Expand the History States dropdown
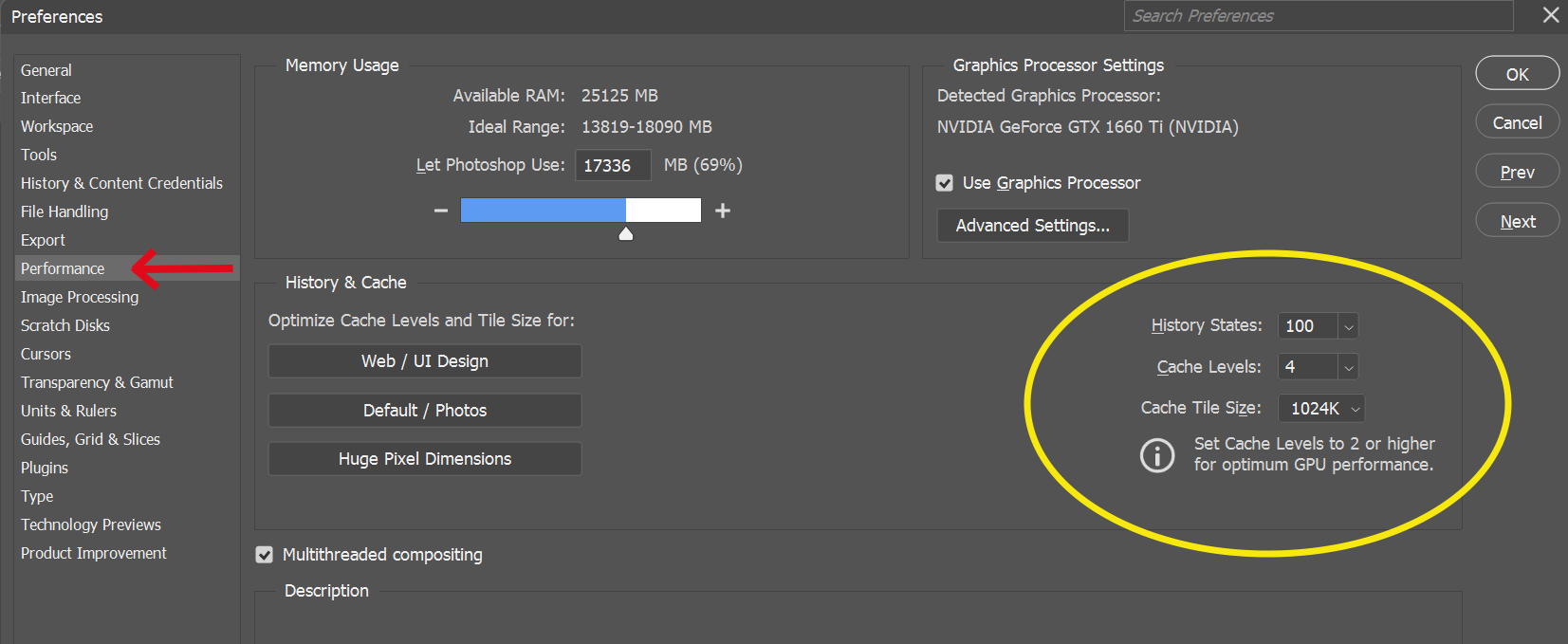 1348,326
